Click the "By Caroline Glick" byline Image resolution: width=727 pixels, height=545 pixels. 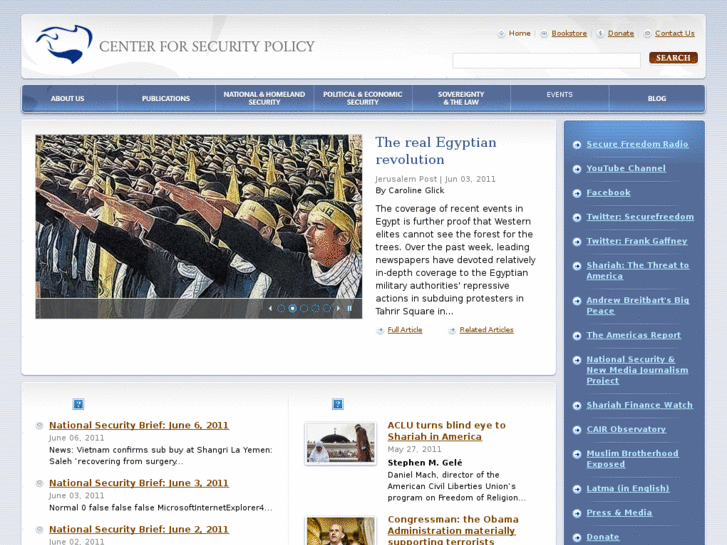409,191
